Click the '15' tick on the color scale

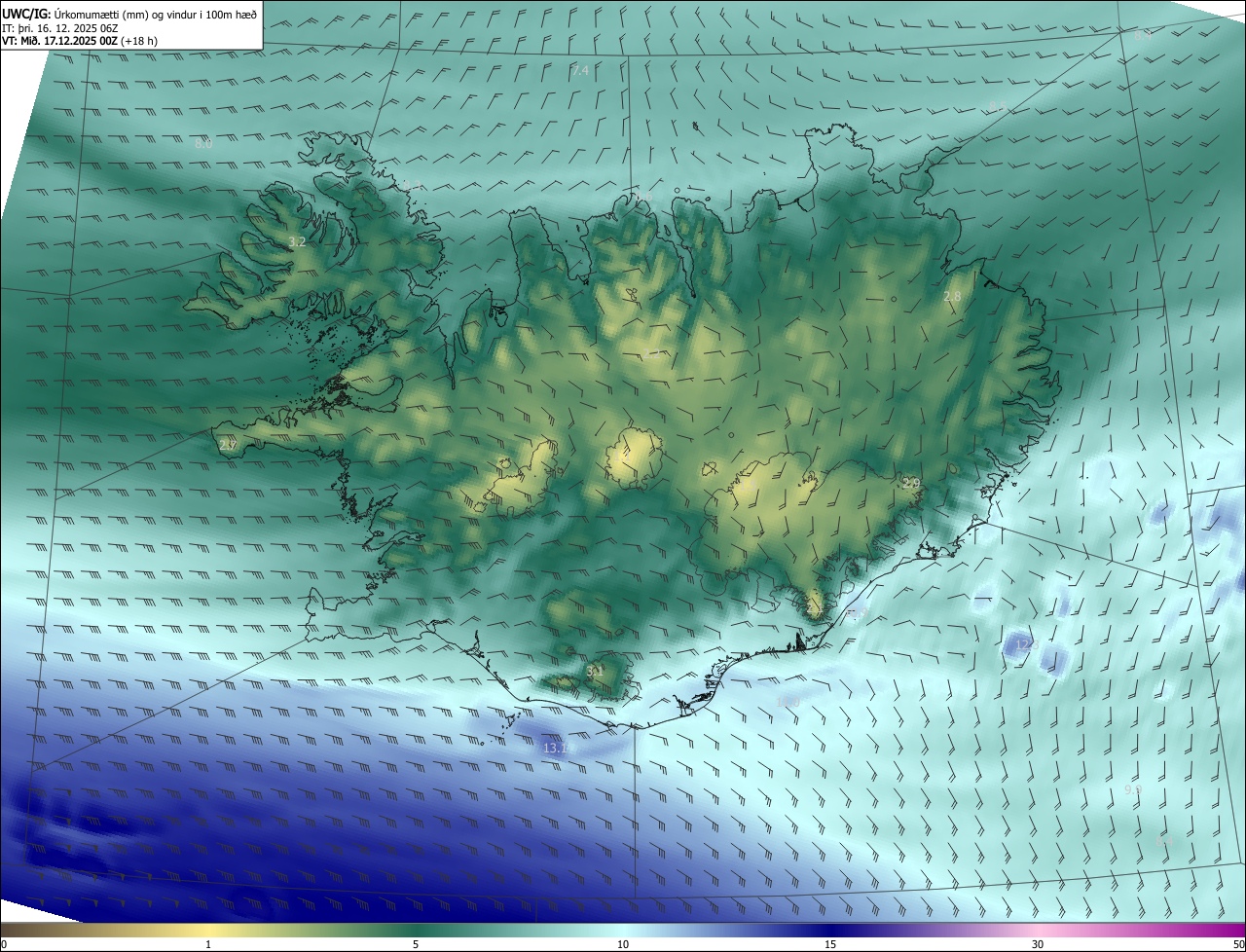tap(830, 944)
